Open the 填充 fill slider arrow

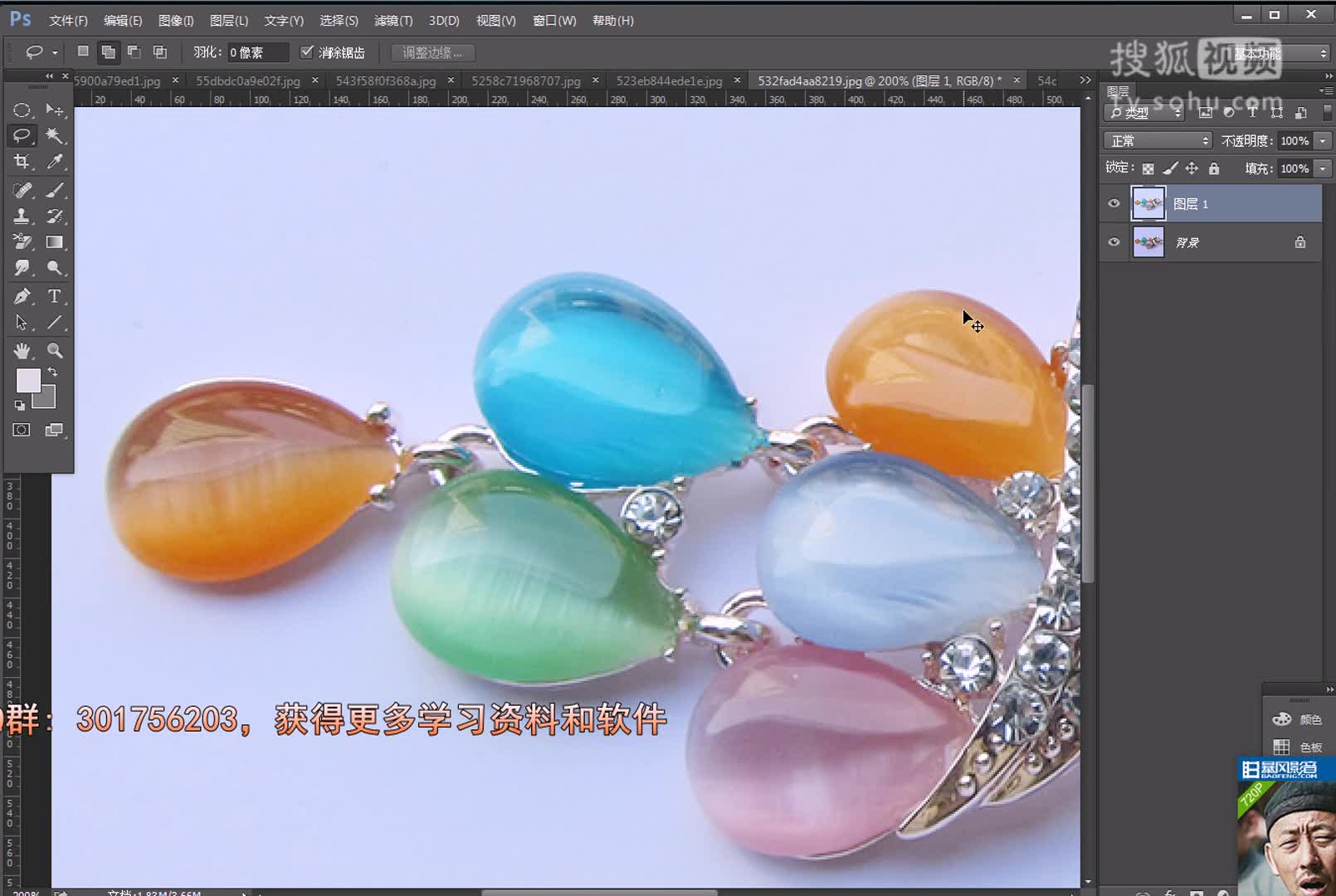coord(1323,168)
